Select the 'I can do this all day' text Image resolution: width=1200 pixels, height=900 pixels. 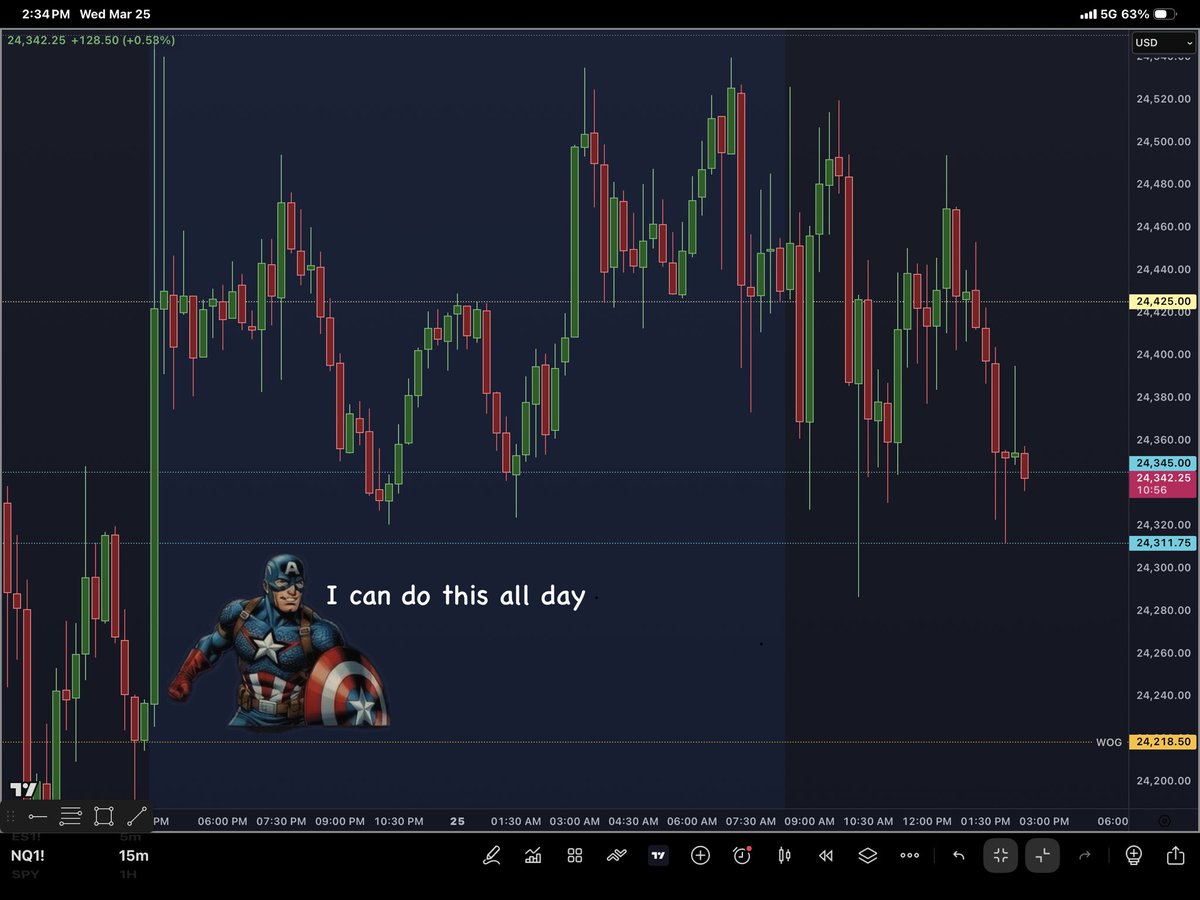point(456,596)
